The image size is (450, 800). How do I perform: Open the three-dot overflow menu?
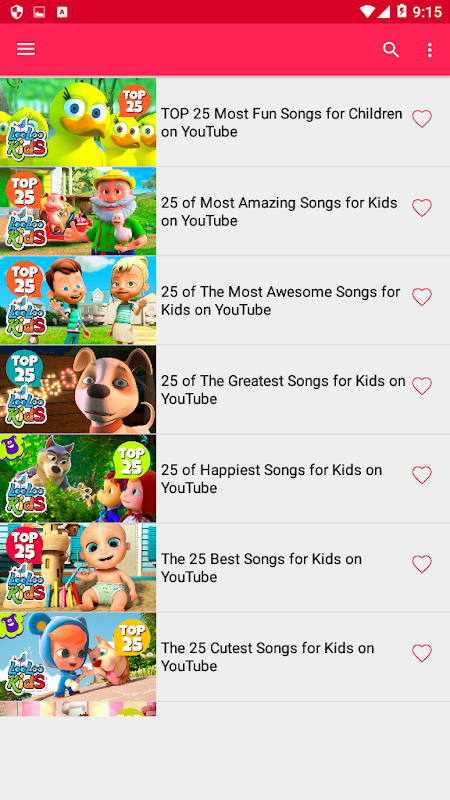[430, 49]
